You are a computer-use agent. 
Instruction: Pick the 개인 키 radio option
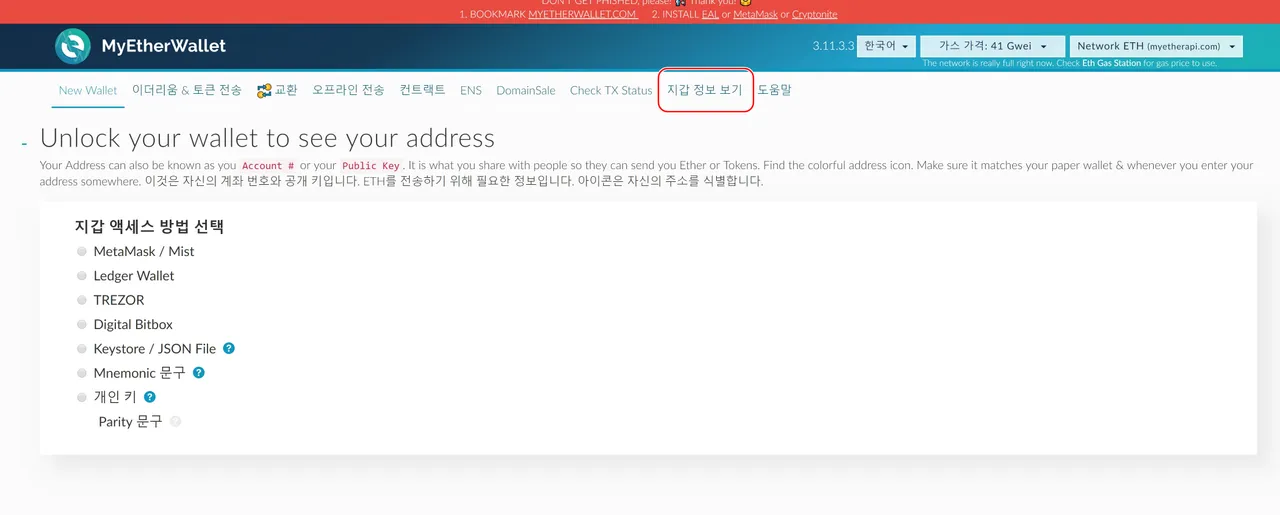pos(82,397)
